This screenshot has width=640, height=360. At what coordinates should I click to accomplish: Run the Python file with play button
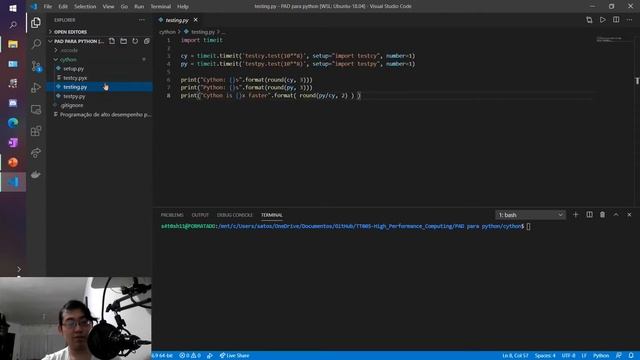(x=602, y=20)
